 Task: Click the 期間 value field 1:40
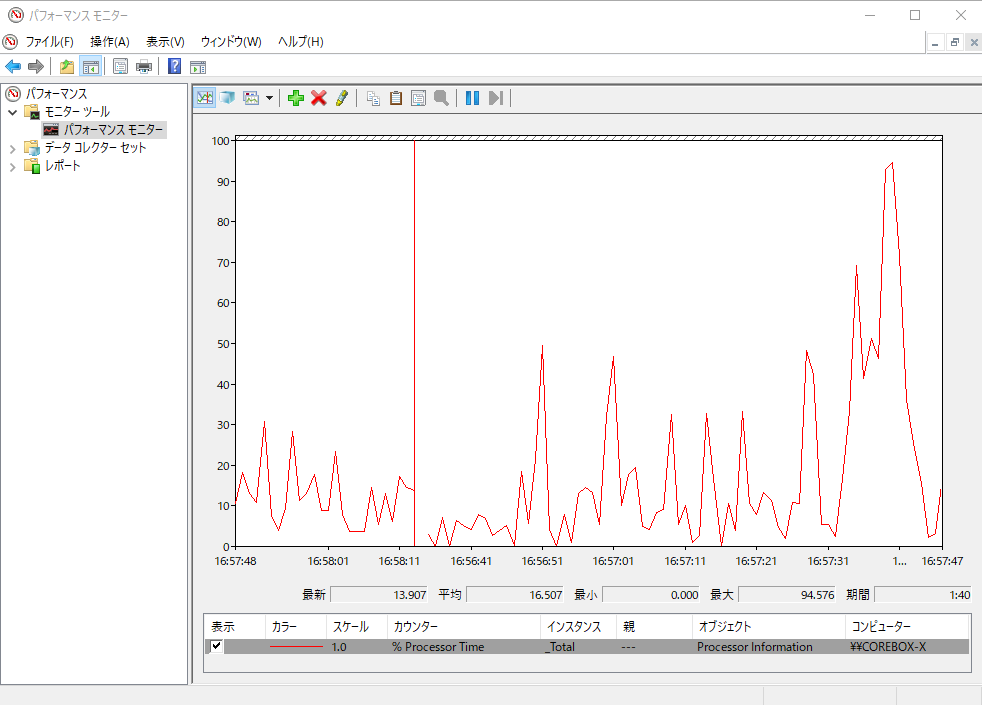point(923,594)
